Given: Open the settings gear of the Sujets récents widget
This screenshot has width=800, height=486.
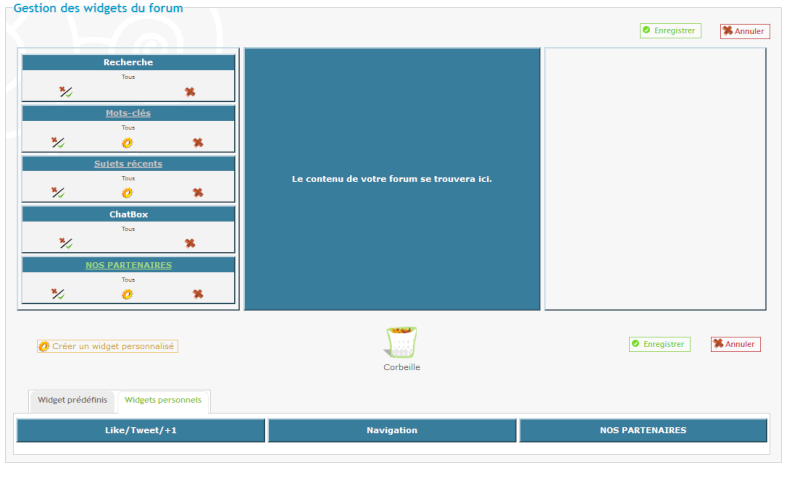Looking at the screenshot, I should 127,193.
